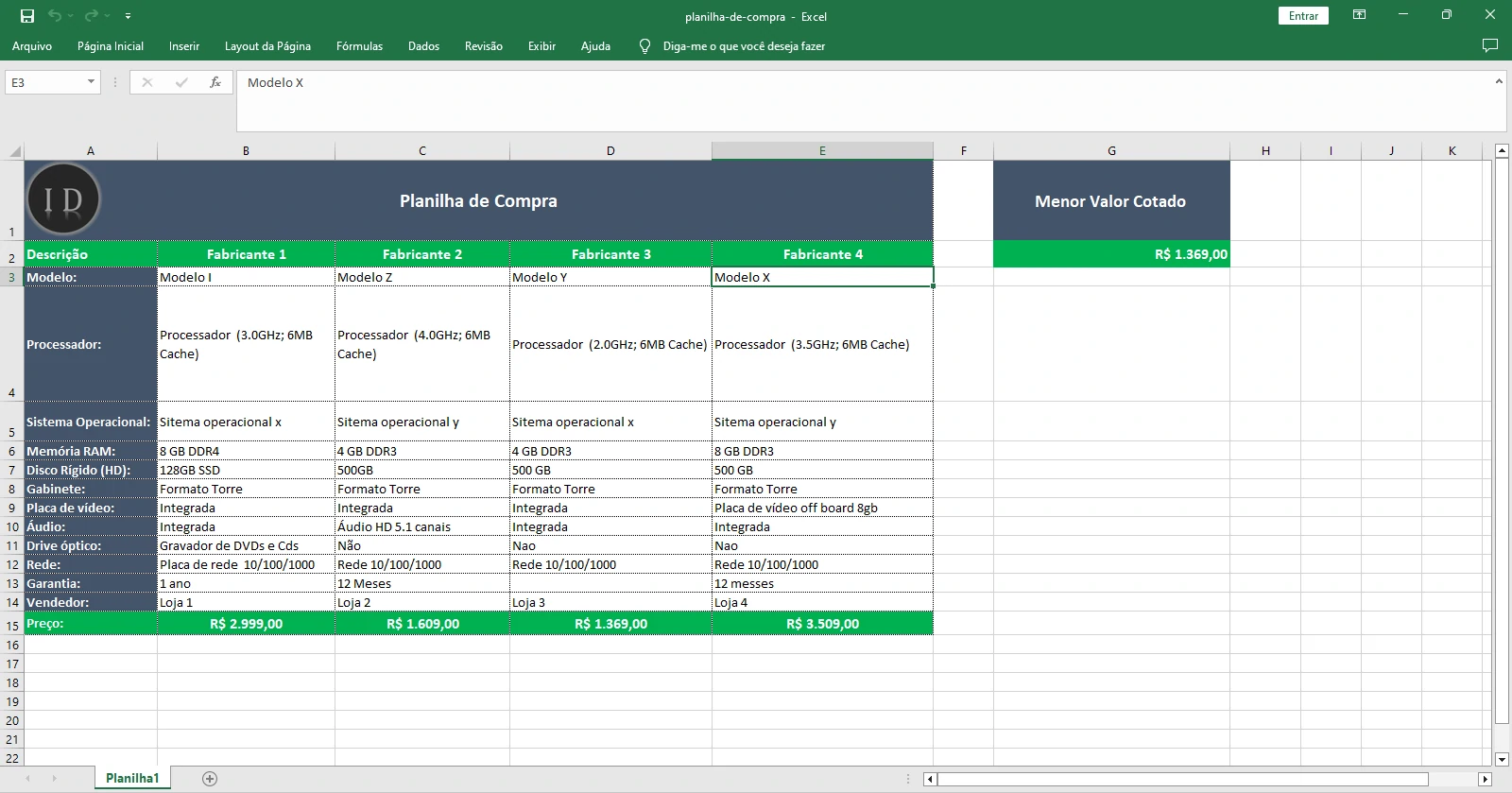1512x793 pixels.
Task: Click the Redo arrow icon
Action: pyautogui.click(x=91, y=16)
